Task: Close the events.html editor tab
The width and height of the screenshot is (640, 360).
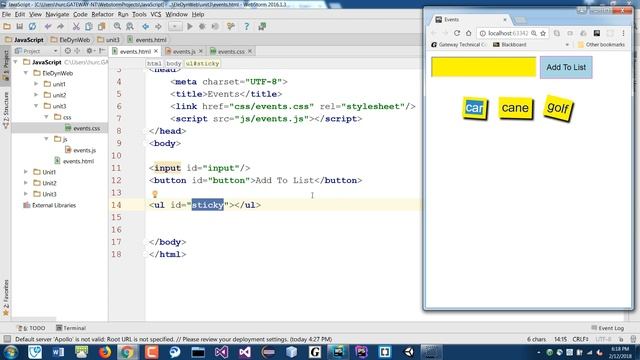Action: (156, 51)
